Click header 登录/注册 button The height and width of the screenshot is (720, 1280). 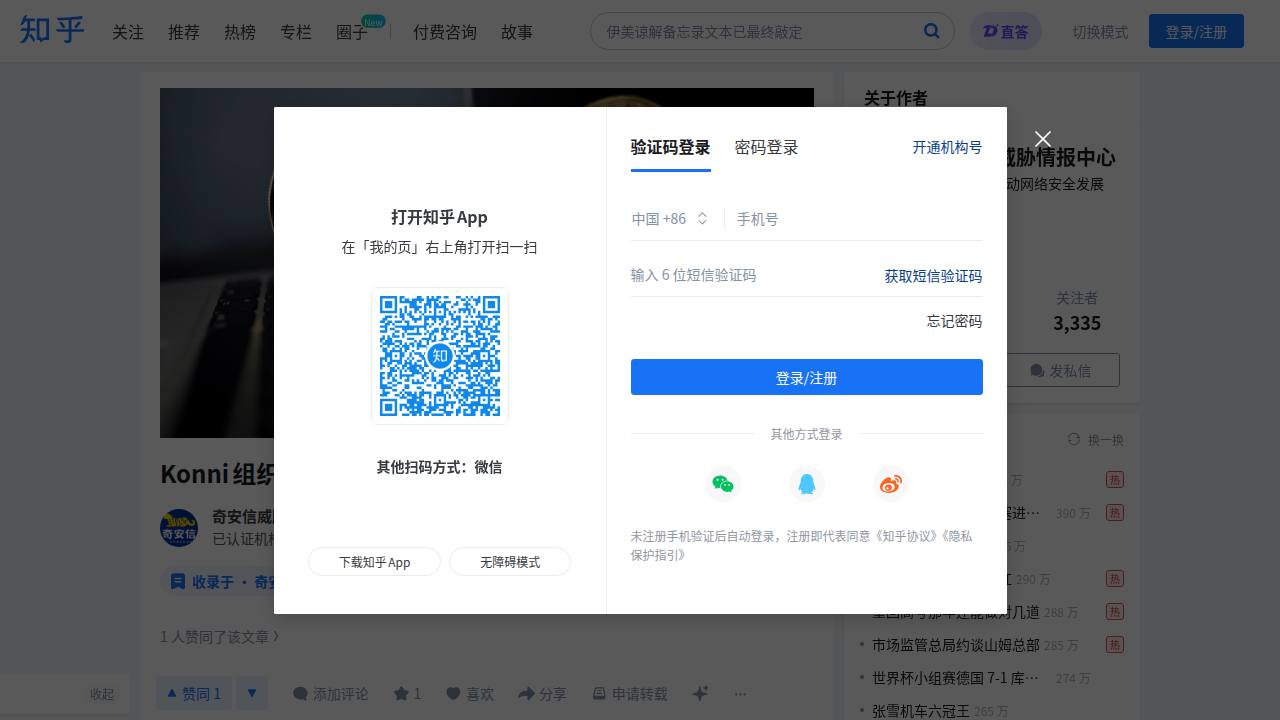[1196, 31]
